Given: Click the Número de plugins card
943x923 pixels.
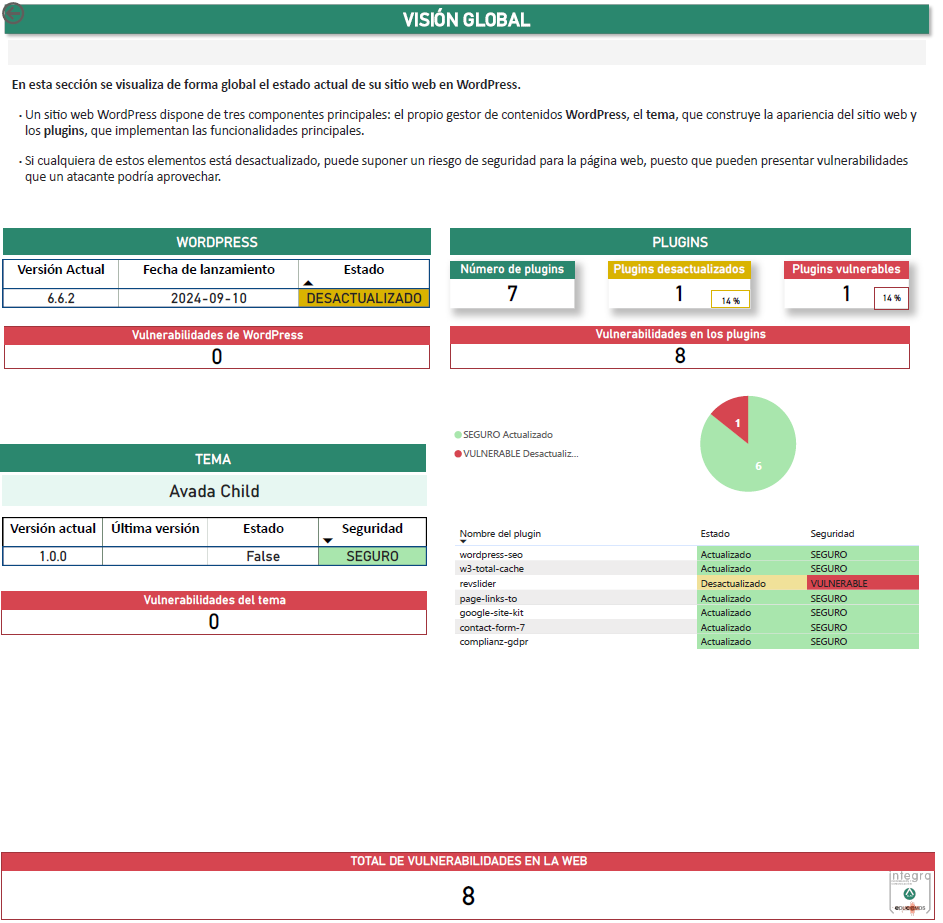Looking at the screenshot, I should [x=512, y=285].
